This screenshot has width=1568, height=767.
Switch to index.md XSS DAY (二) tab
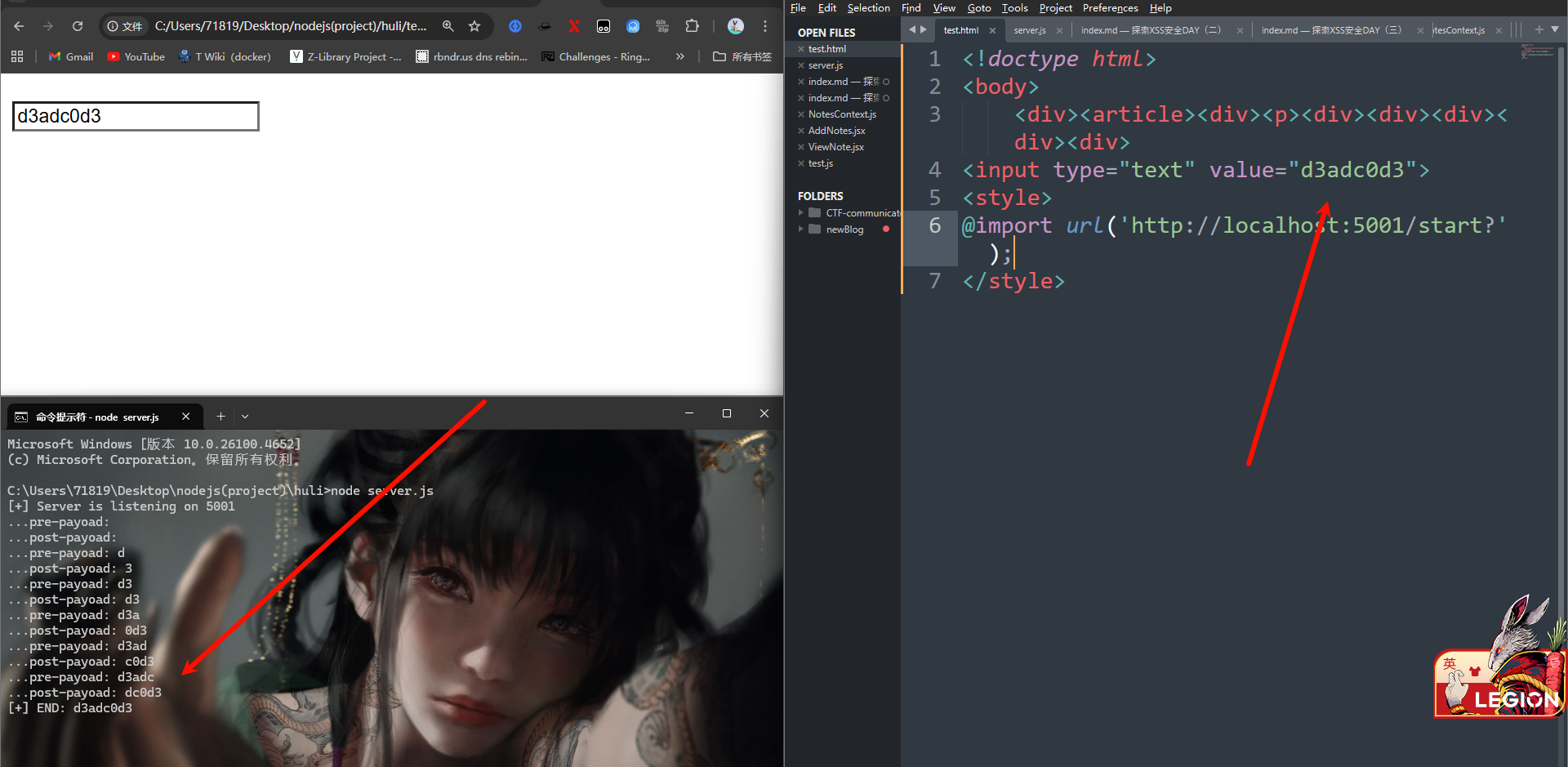click(x=1151, y=30)
